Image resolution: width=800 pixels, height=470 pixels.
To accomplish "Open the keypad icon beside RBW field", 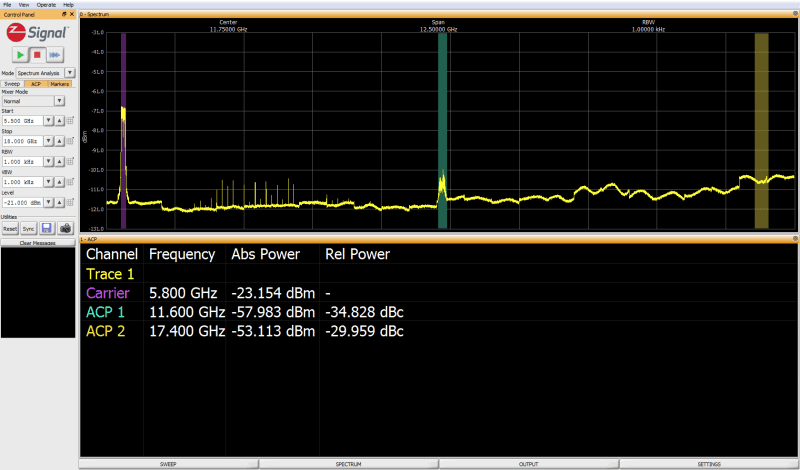I will [70, 161].
